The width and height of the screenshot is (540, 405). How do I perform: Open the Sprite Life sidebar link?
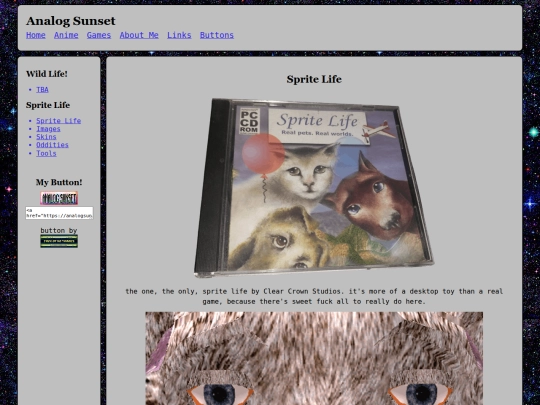coord(59,121)
